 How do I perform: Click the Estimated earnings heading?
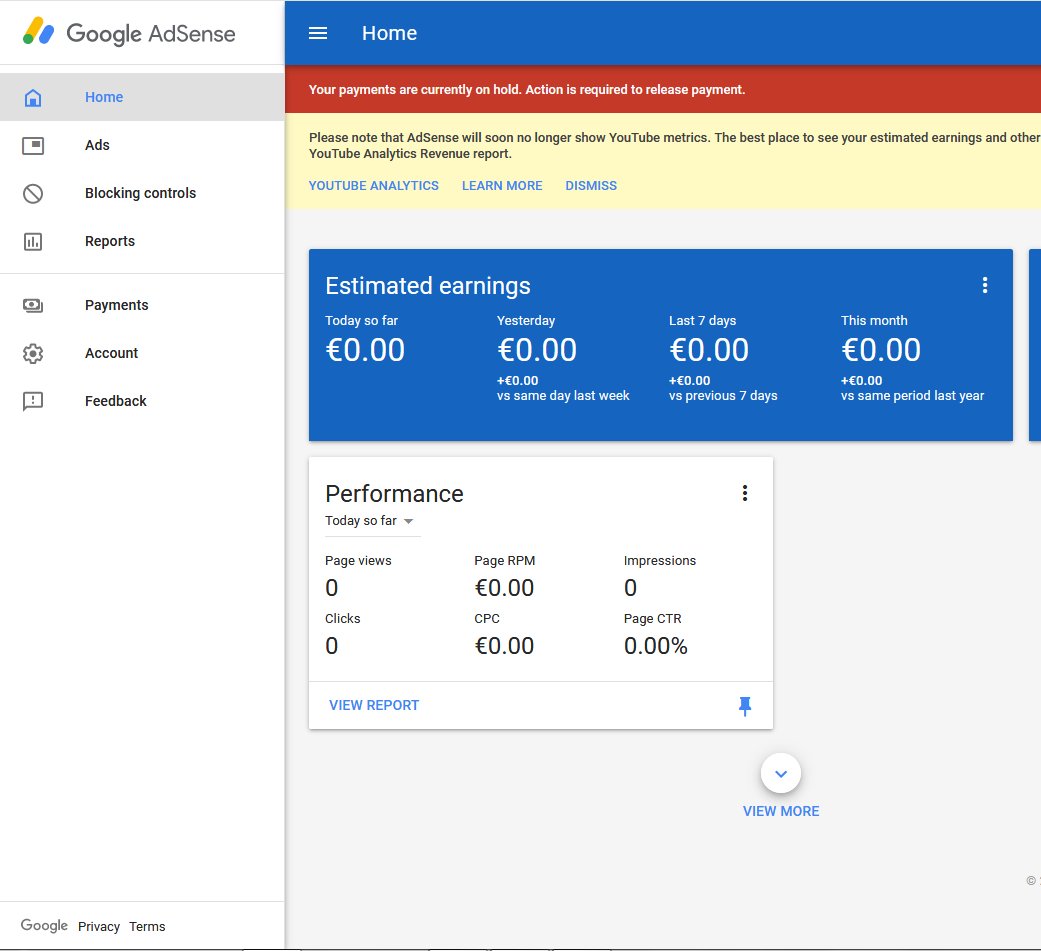pos(428,286)
